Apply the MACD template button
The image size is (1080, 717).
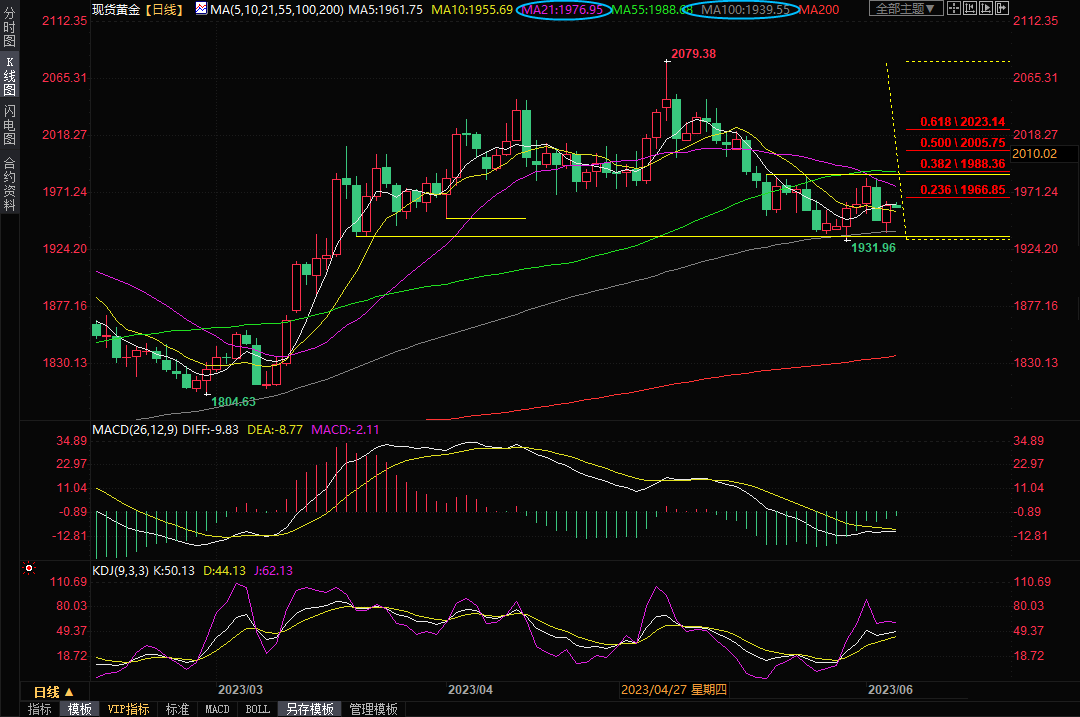217,709
